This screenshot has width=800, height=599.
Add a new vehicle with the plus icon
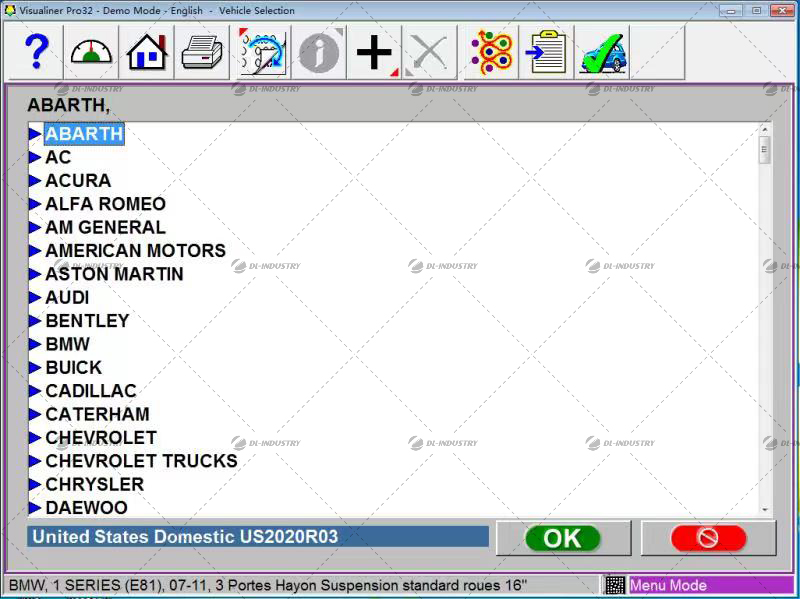click(372, 52)
